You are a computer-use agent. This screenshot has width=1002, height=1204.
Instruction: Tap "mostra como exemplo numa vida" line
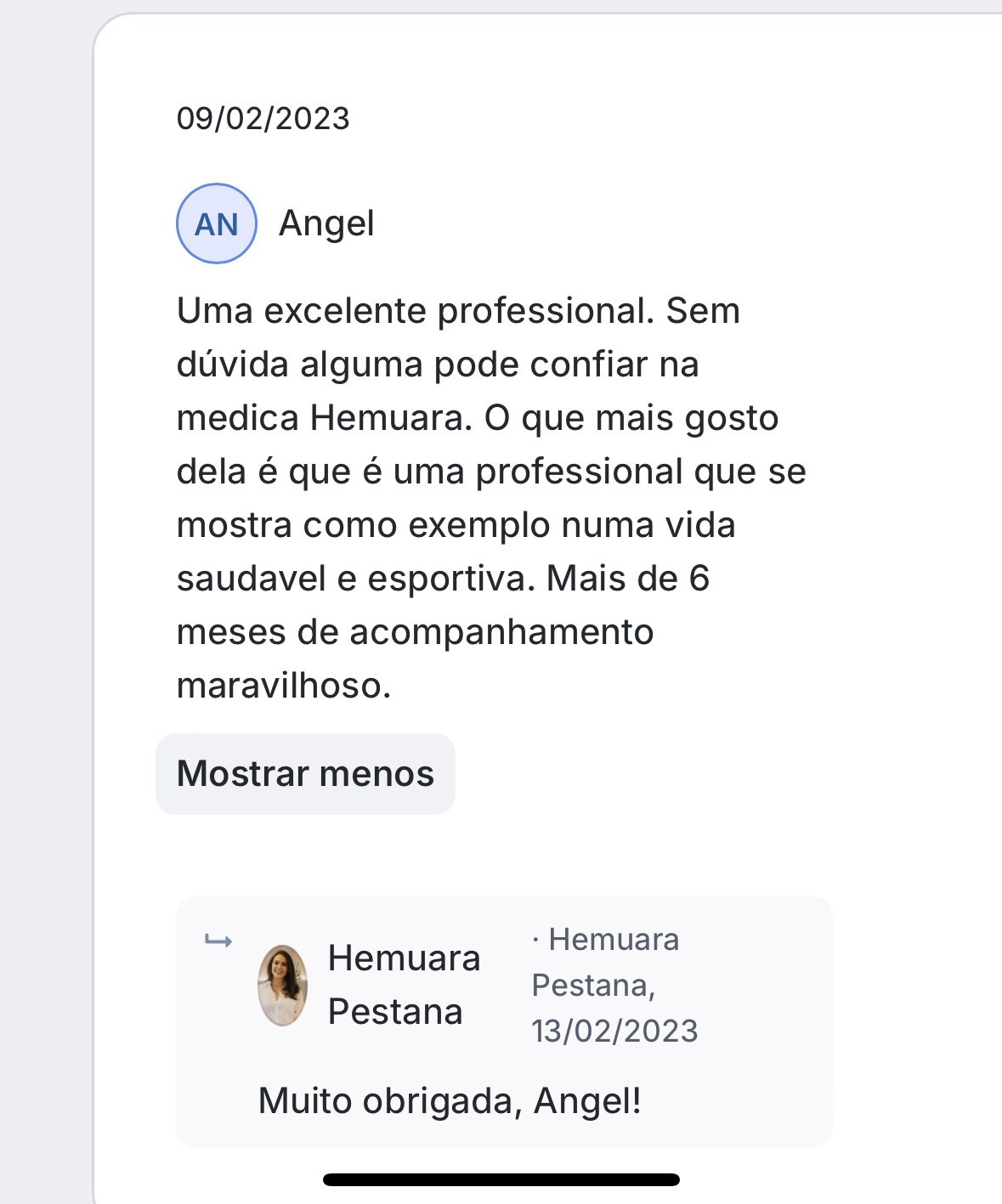tap(456, 525)
